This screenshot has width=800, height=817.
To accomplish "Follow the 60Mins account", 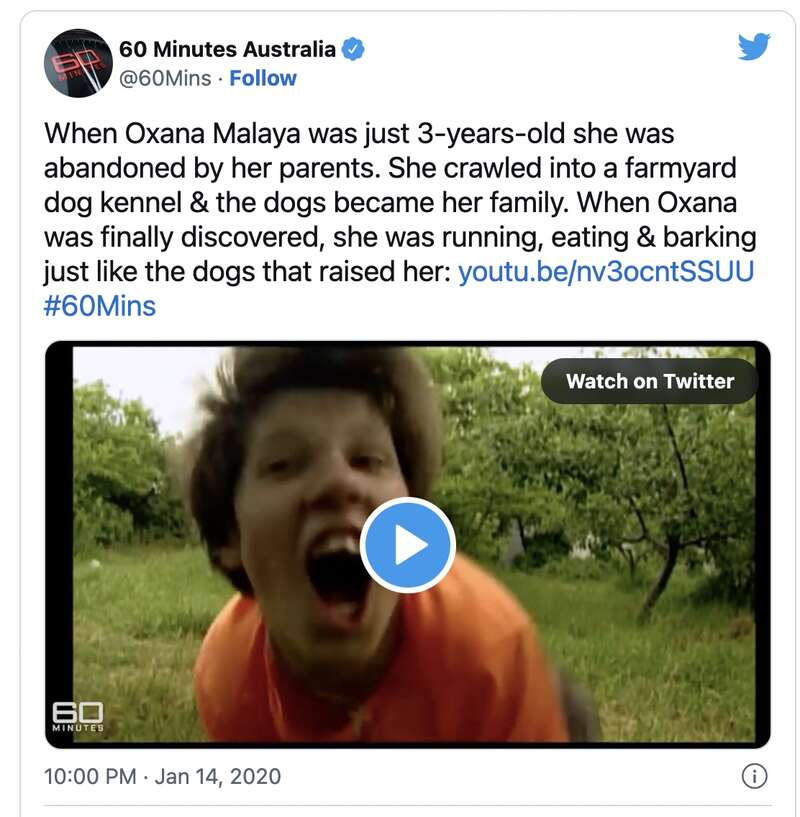I will (263, 78).
